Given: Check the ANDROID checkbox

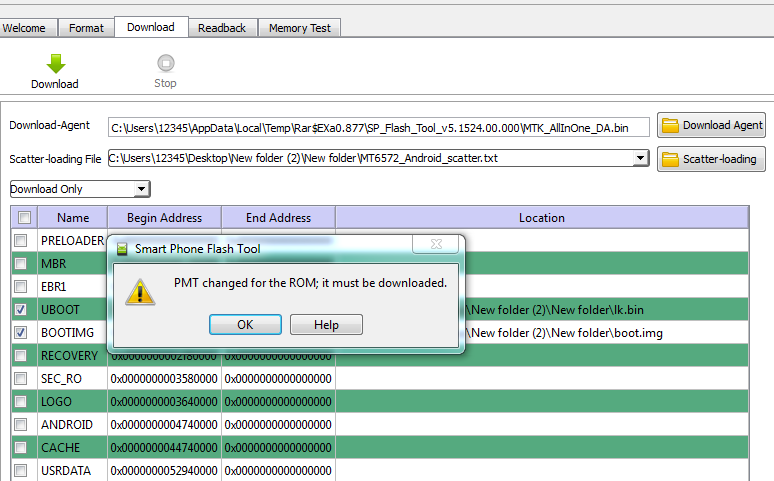Looking at the screenshot, I should 20,425.
